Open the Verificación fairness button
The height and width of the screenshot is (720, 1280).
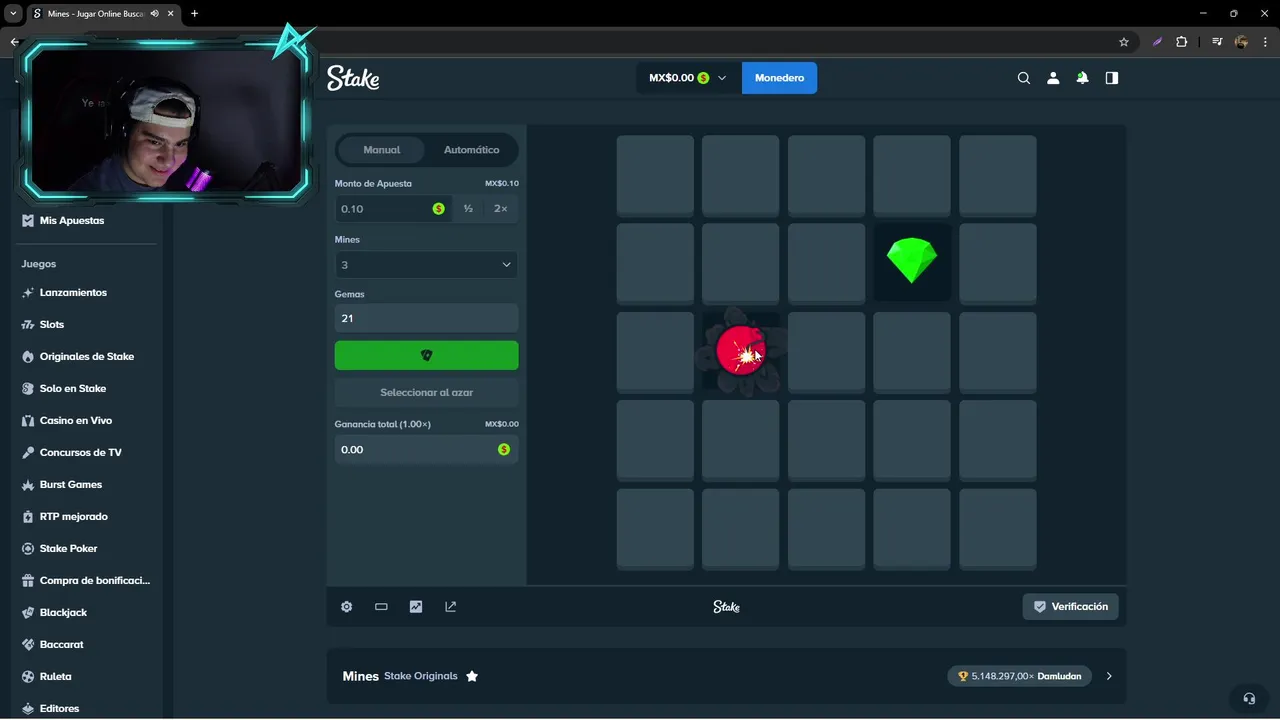click(x=1070, y=607)
